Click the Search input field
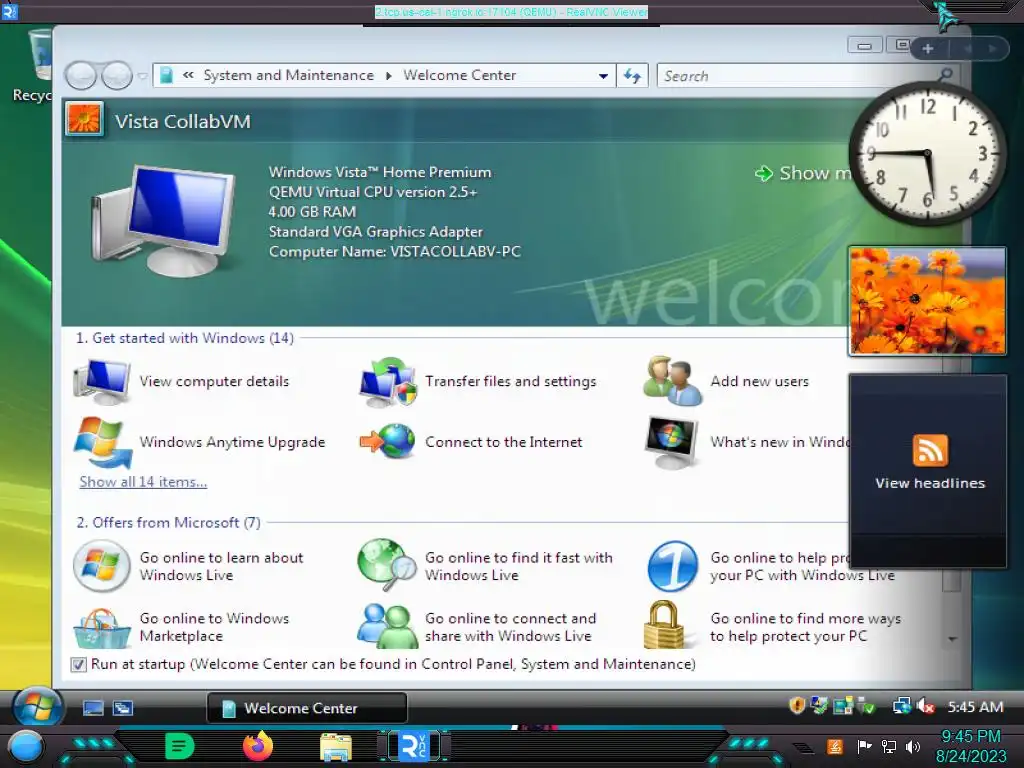This screenshot has height=768, width=1024. pos(801,76)
